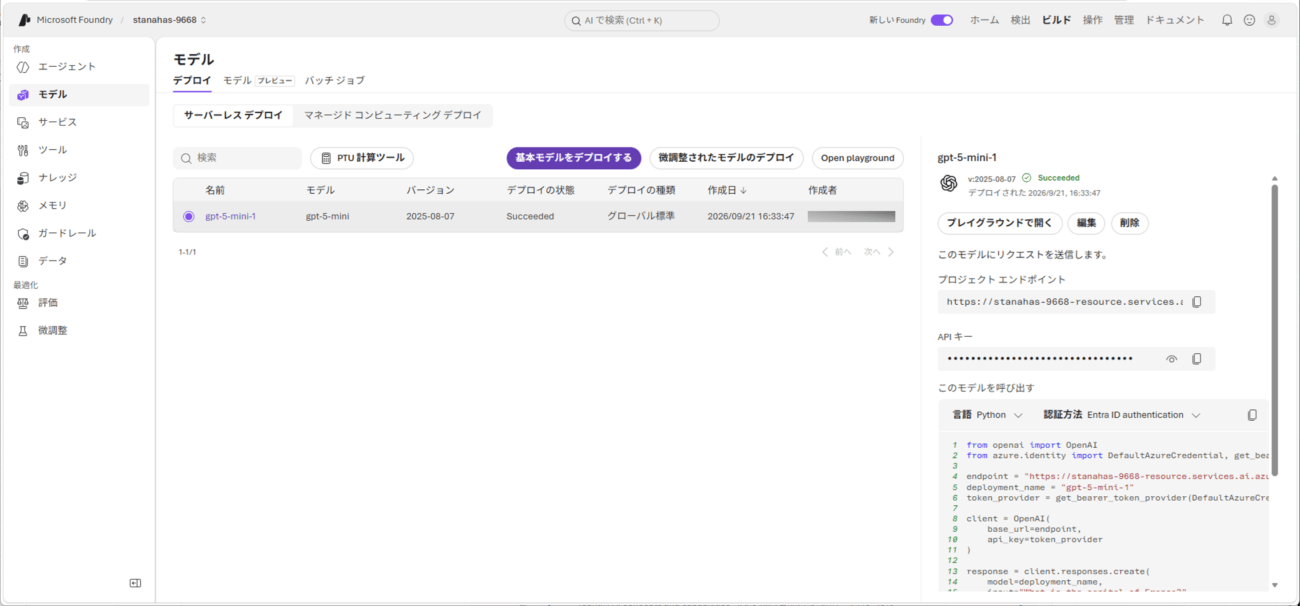
Task: Switch to the デプロイ tab
Action: coord(192,80)
